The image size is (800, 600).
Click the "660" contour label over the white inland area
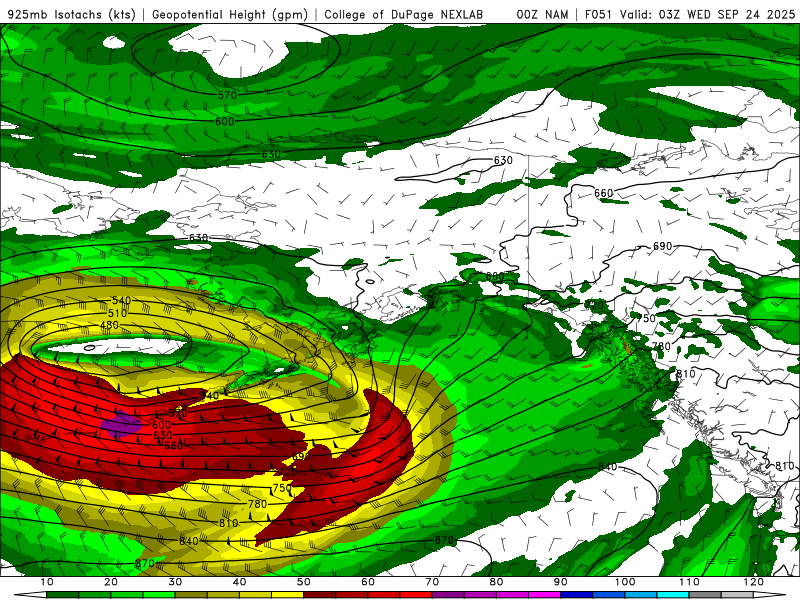604,193
